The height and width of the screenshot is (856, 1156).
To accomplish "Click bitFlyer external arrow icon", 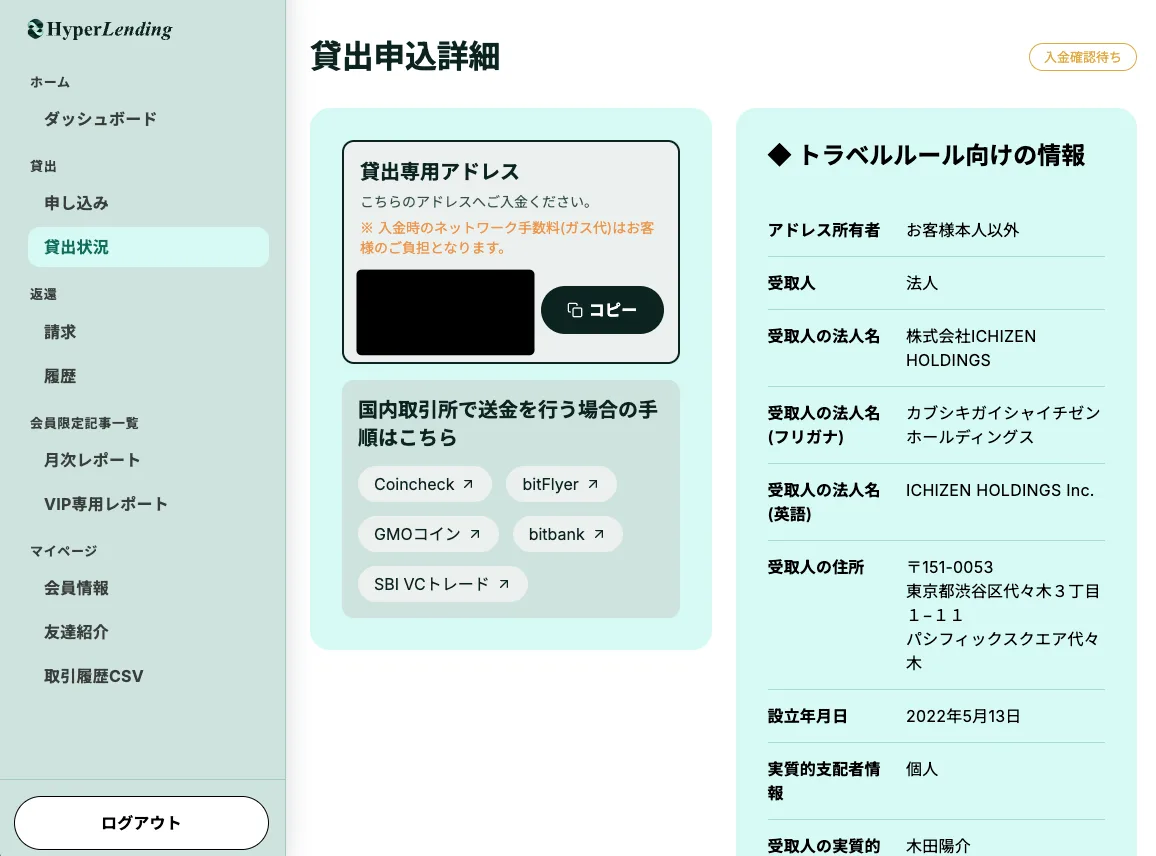I will [x=593, y=484].
